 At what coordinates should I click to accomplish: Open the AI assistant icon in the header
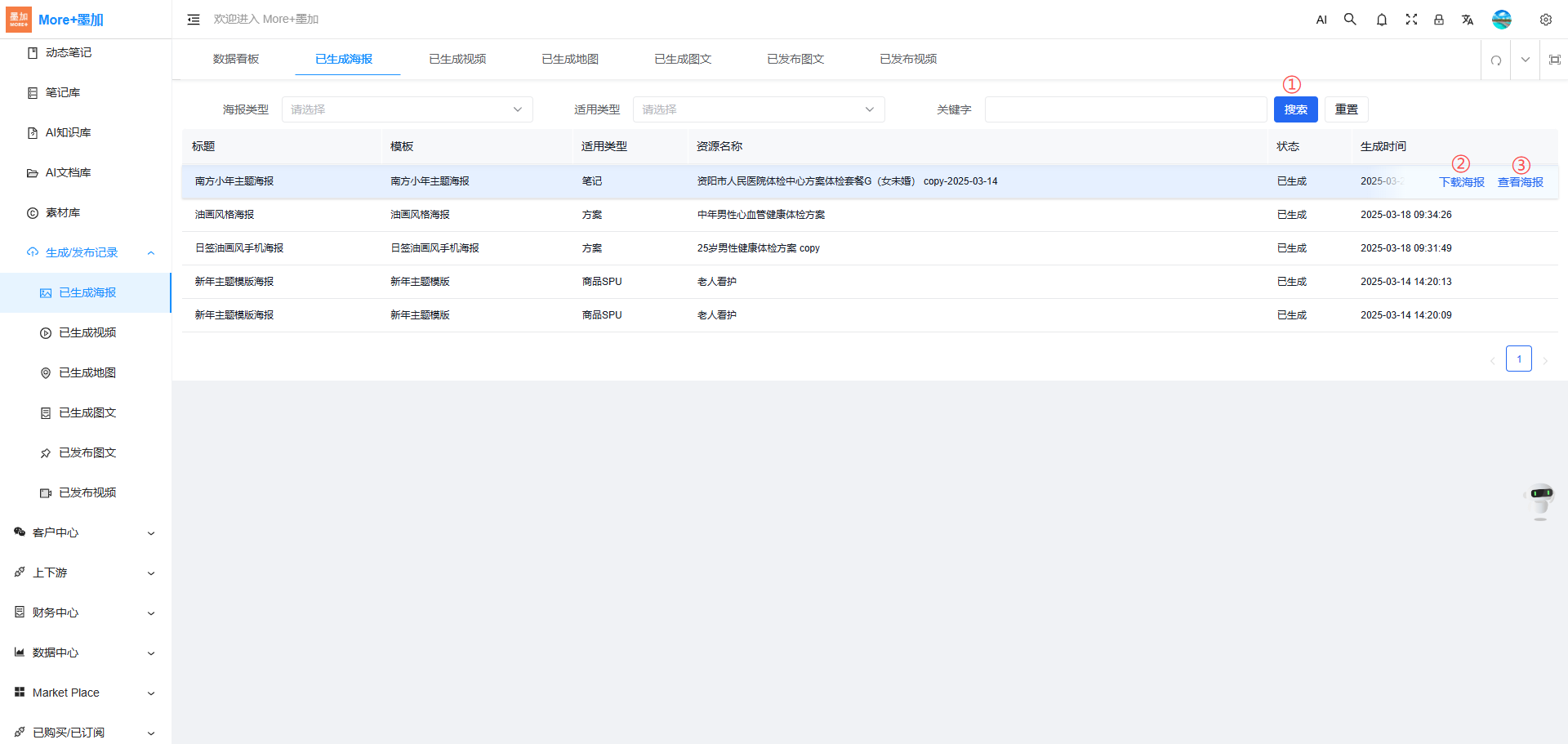click(x=1321, y=20)
